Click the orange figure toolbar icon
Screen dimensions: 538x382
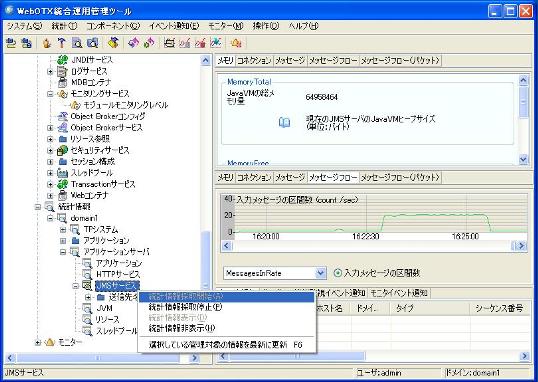coord(47,43)
